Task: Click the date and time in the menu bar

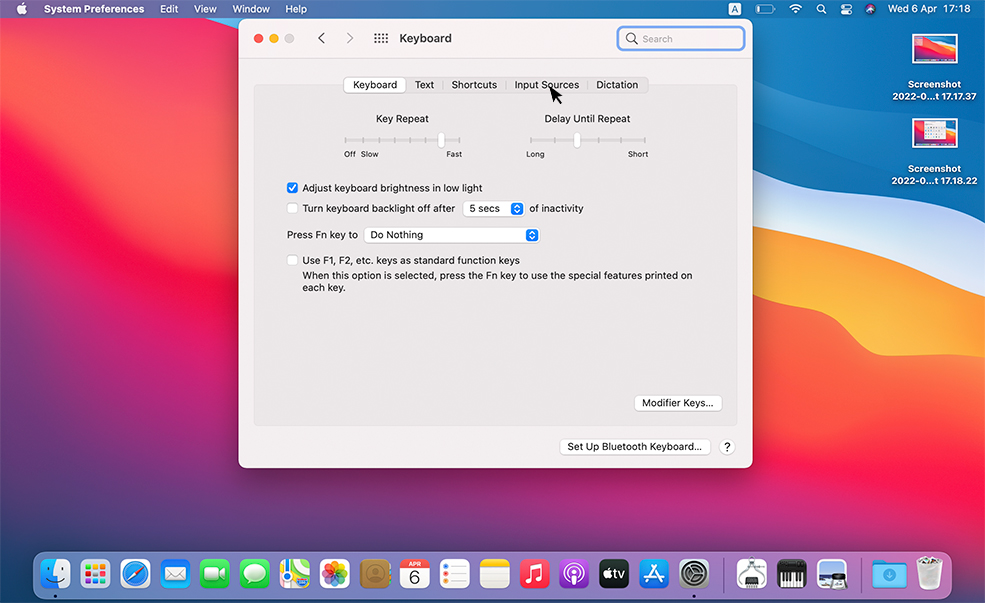Action: click(928, 9)
